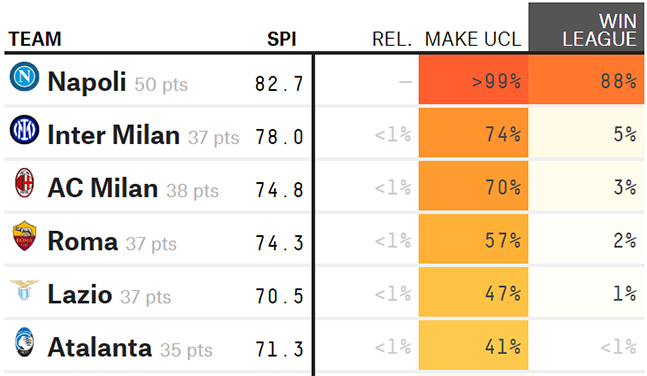
Task: Click the Inter Milan club crest icon
Action: pos(24,130)
